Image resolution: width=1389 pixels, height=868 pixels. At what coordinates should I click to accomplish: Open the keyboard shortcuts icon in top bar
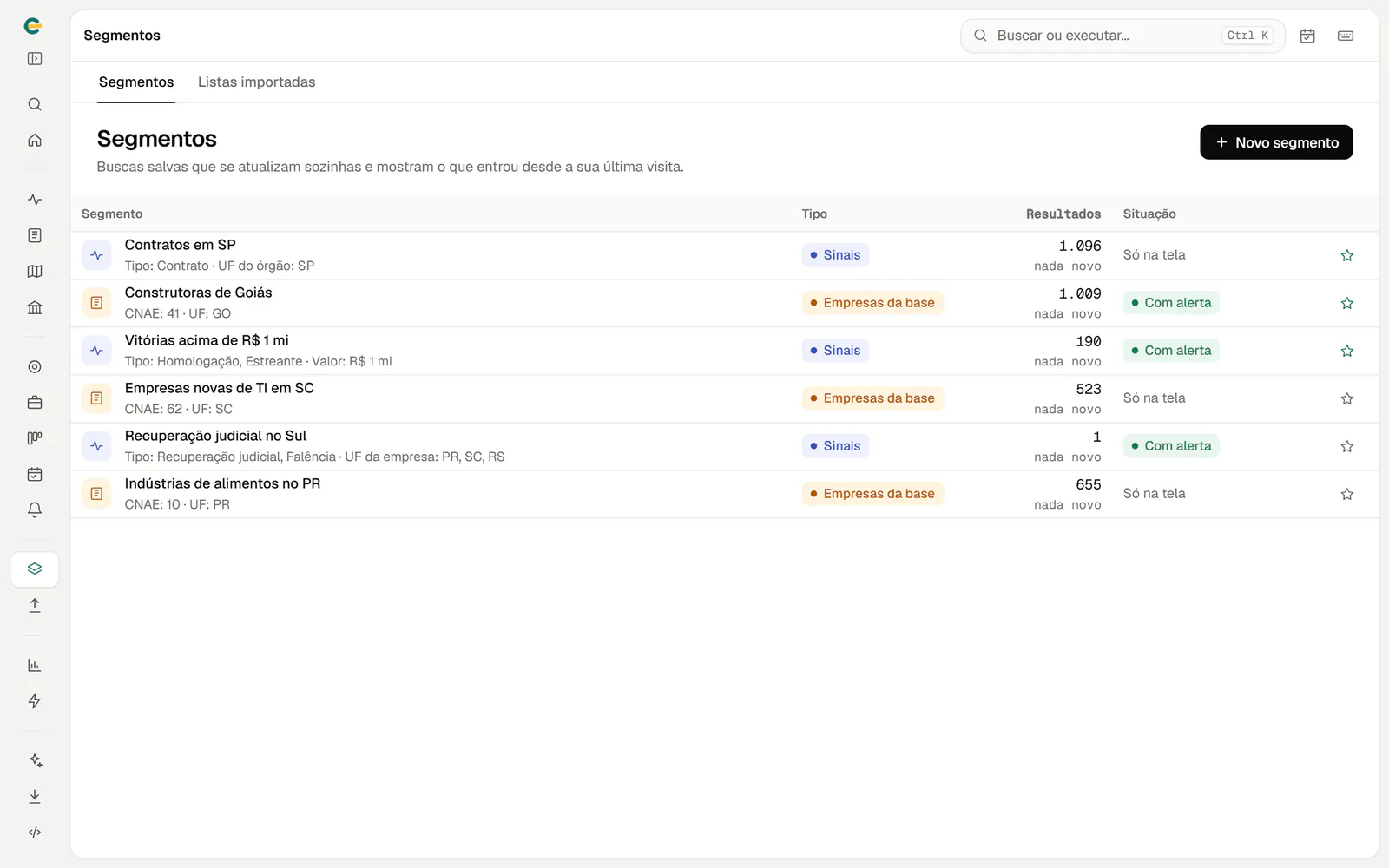click(x=1346, y=36)
